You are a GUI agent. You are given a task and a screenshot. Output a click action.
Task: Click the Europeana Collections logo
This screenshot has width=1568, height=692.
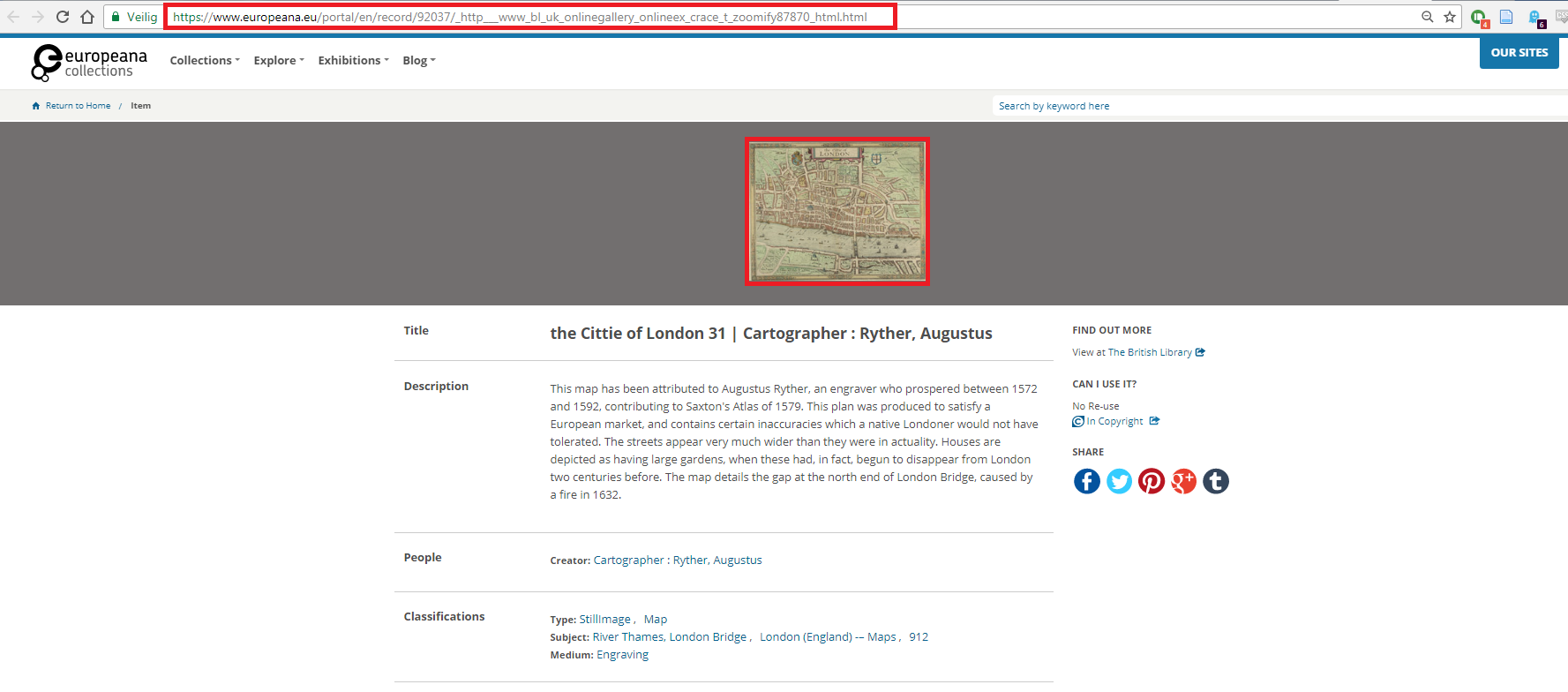(89, 63)
